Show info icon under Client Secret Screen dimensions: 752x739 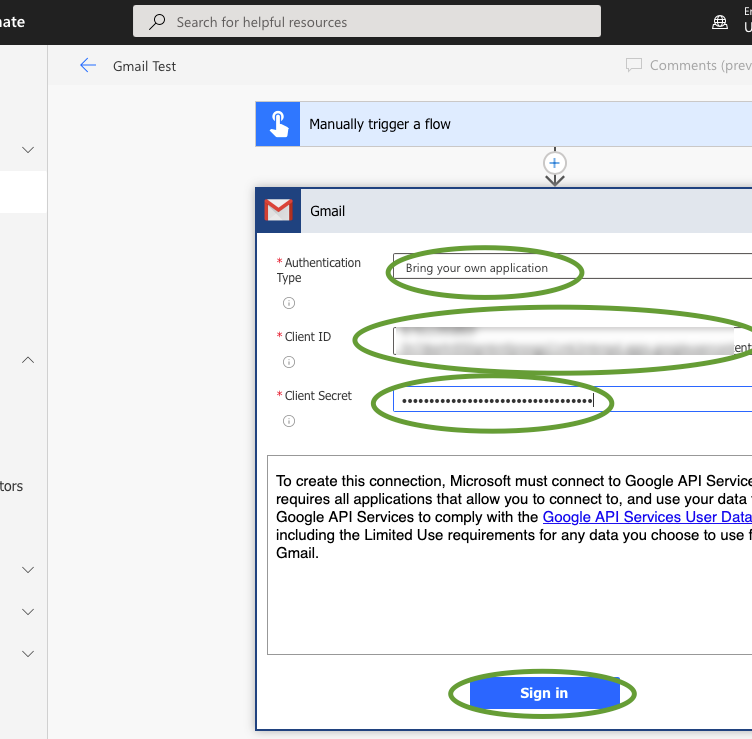pos(289,421)
